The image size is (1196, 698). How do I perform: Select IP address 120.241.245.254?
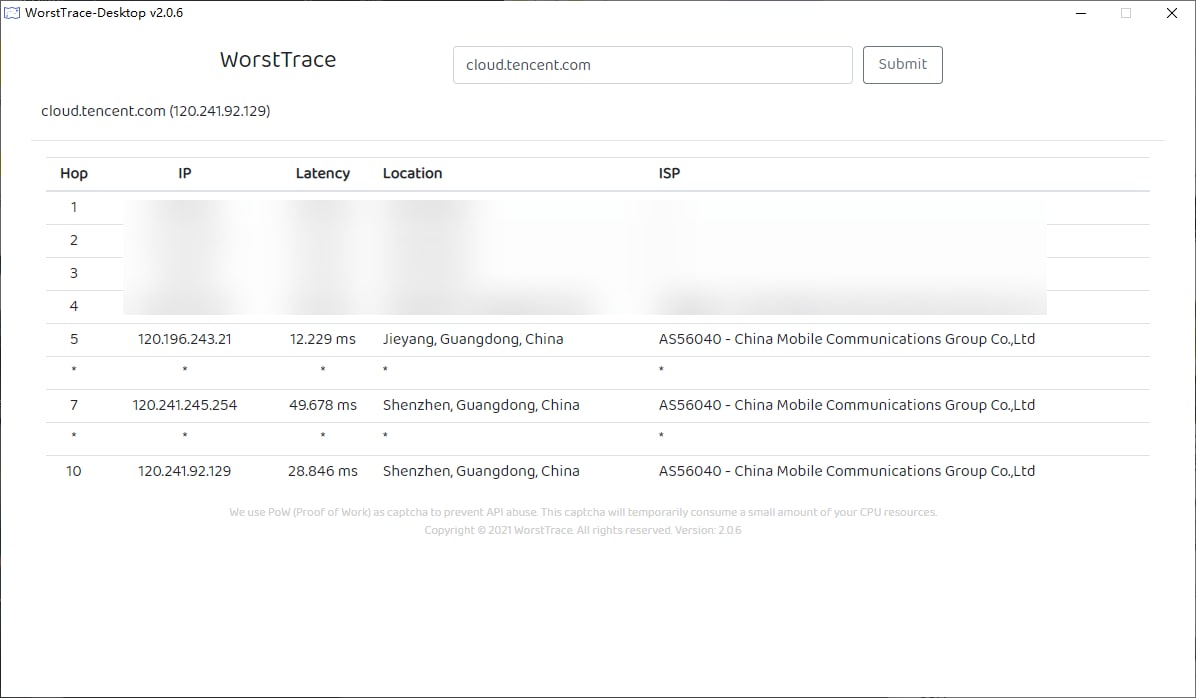tap(185, 405)
